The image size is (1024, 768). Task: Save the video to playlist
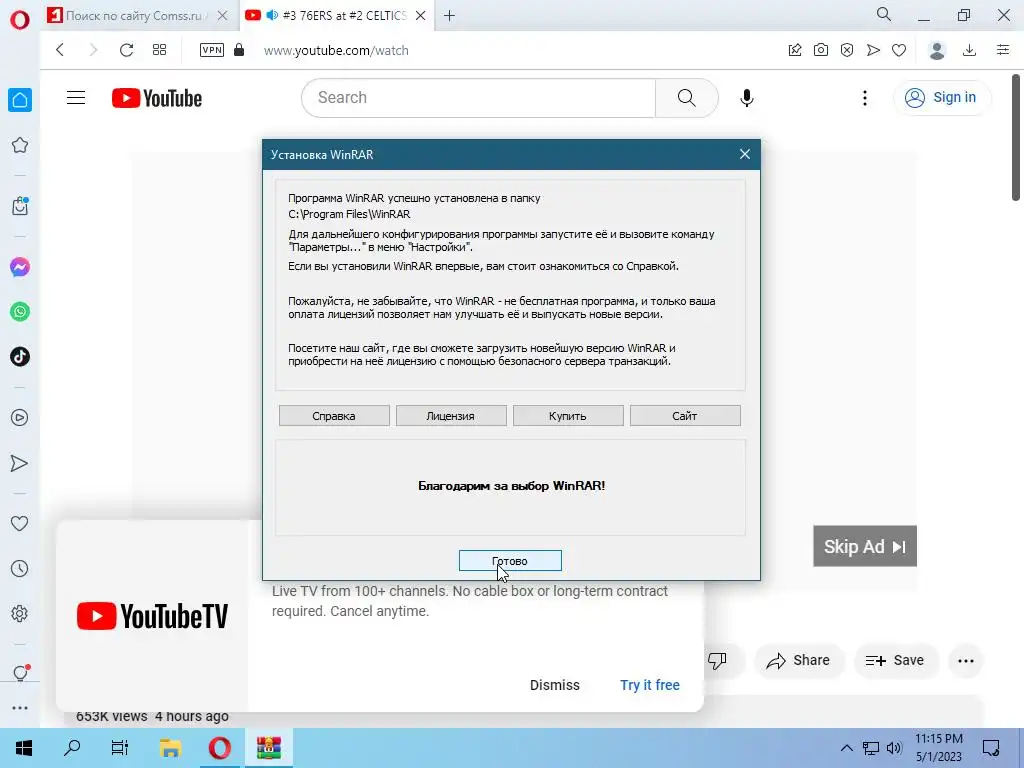coord(895,660)
